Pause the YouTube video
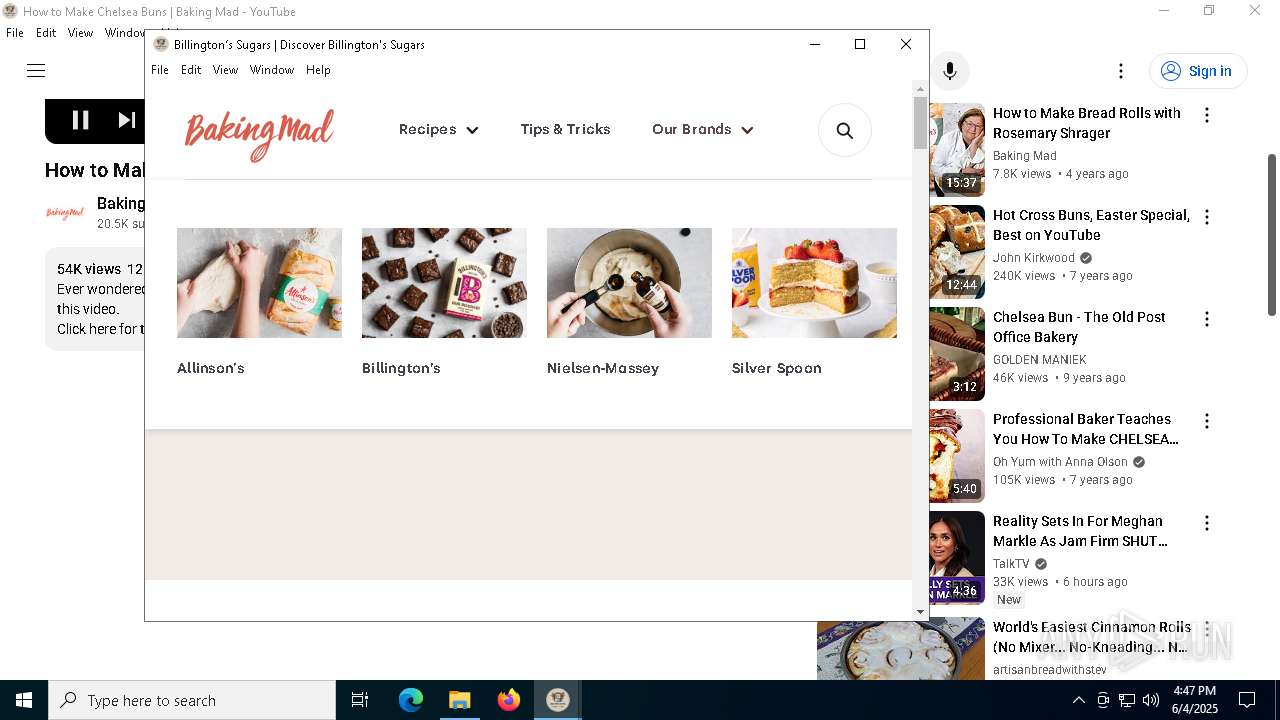The image size is (1280, 720). (81, 120)
